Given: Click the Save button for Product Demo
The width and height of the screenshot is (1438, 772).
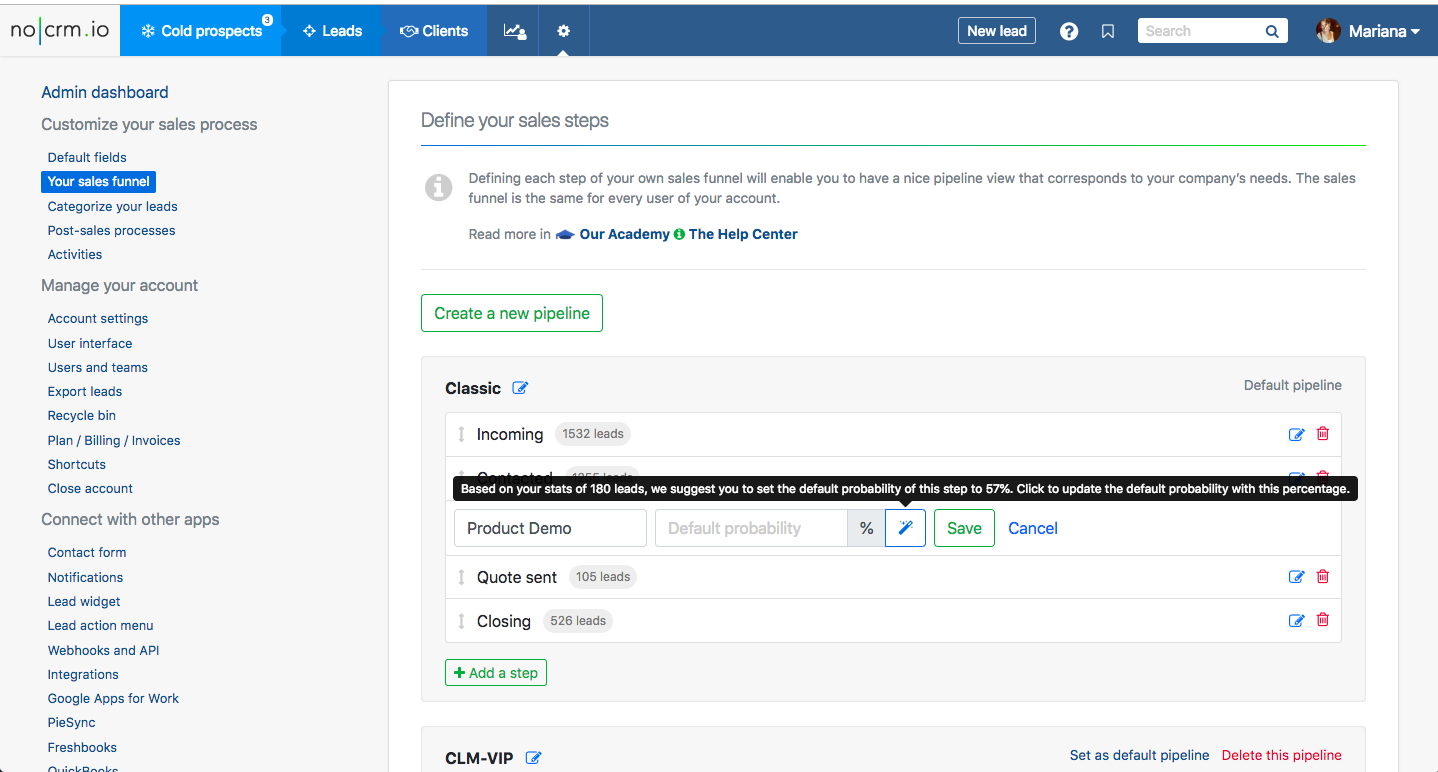Looking at the screenshot, I should coord(964,528).
